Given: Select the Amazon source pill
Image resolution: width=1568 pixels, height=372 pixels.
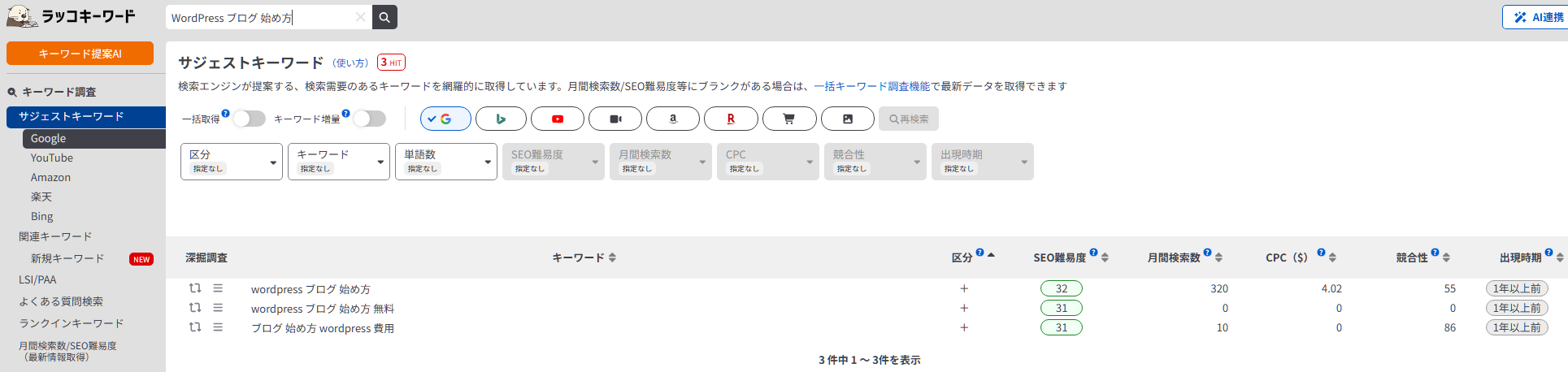Looking at the screenshot, I should [x=673, y=119].
